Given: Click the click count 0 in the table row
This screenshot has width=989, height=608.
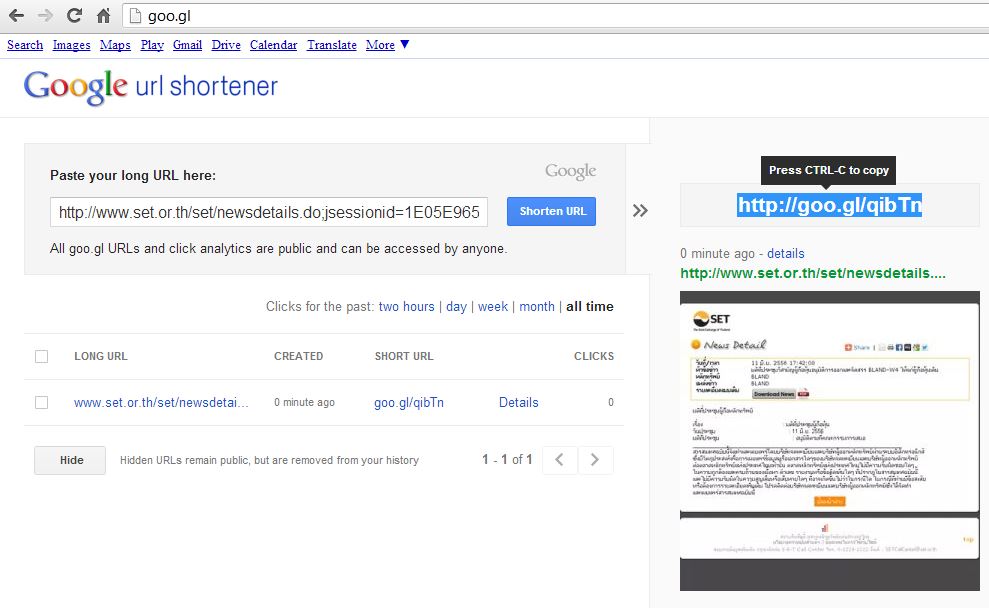Looking at the screenshot, I should coord(611,402).
